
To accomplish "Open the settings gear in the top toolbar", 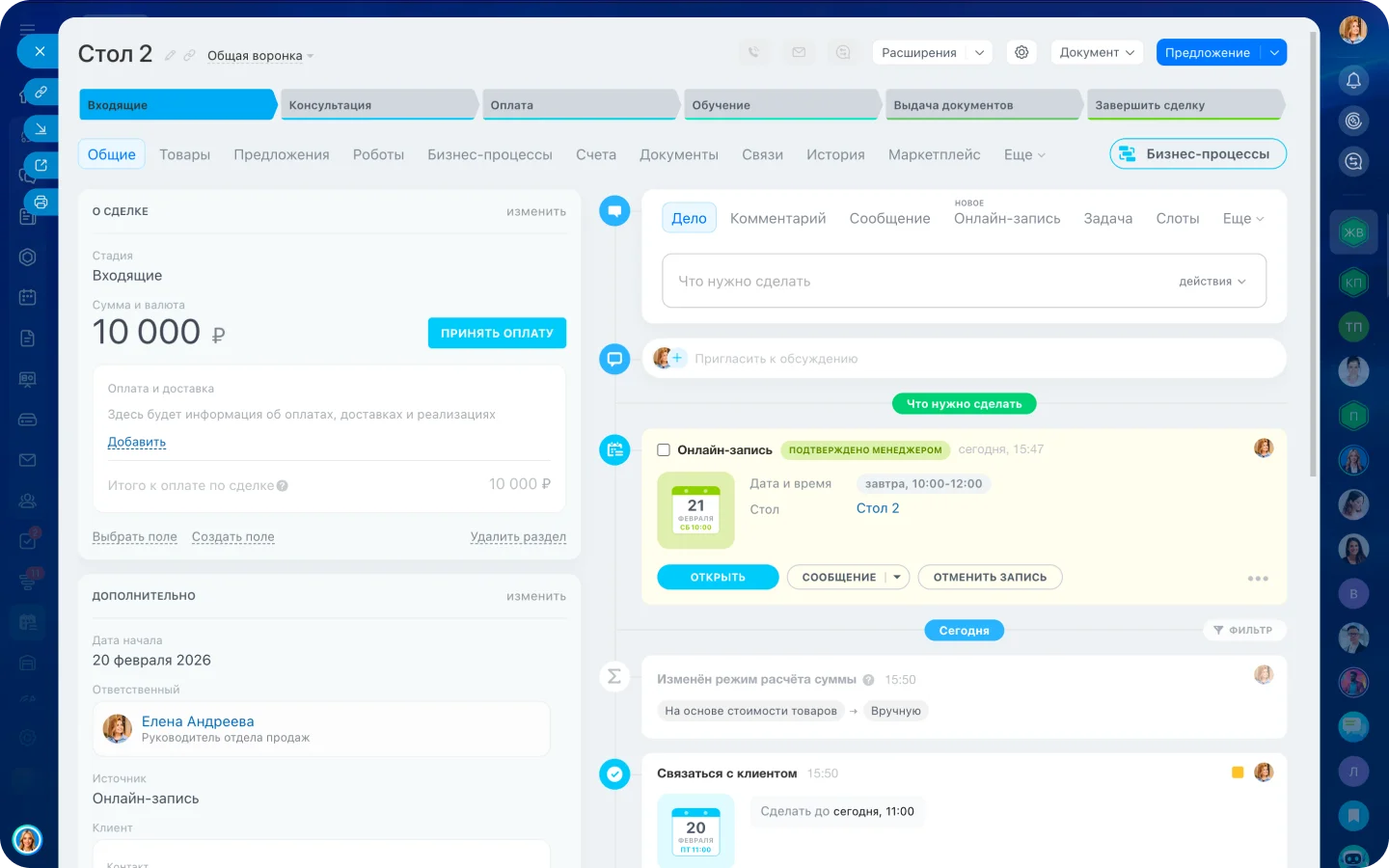I will 1021,52.
